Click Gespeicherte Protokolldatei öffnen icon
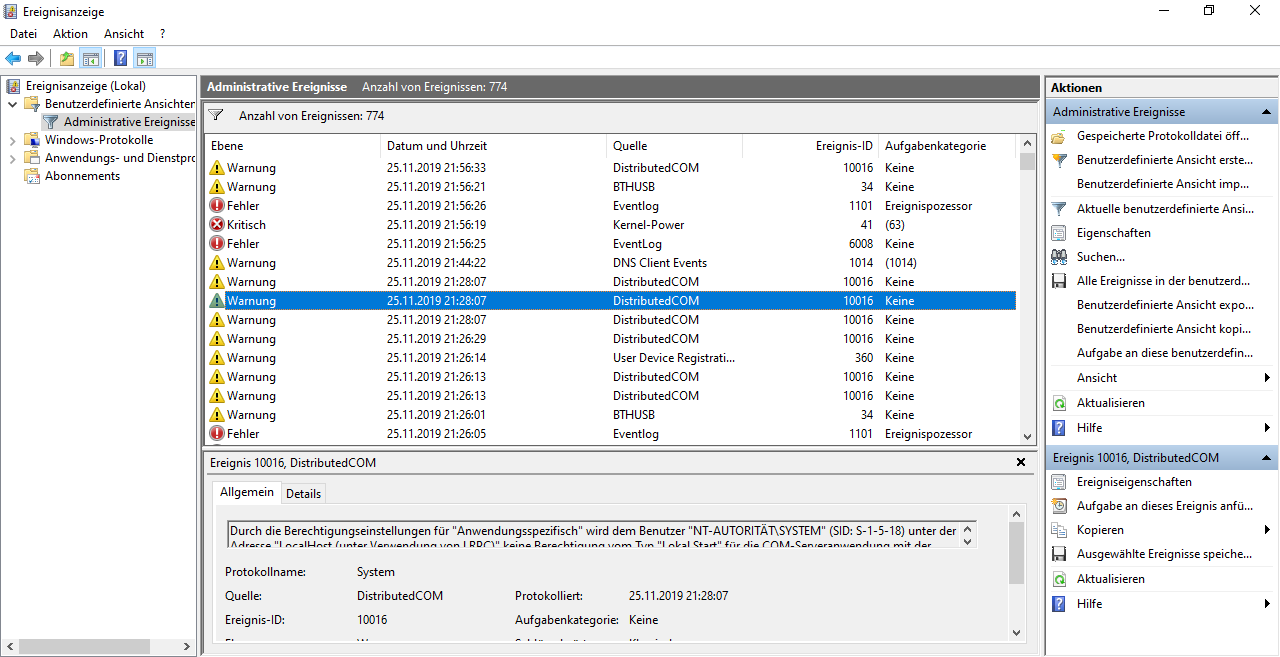 [1059, 136]
